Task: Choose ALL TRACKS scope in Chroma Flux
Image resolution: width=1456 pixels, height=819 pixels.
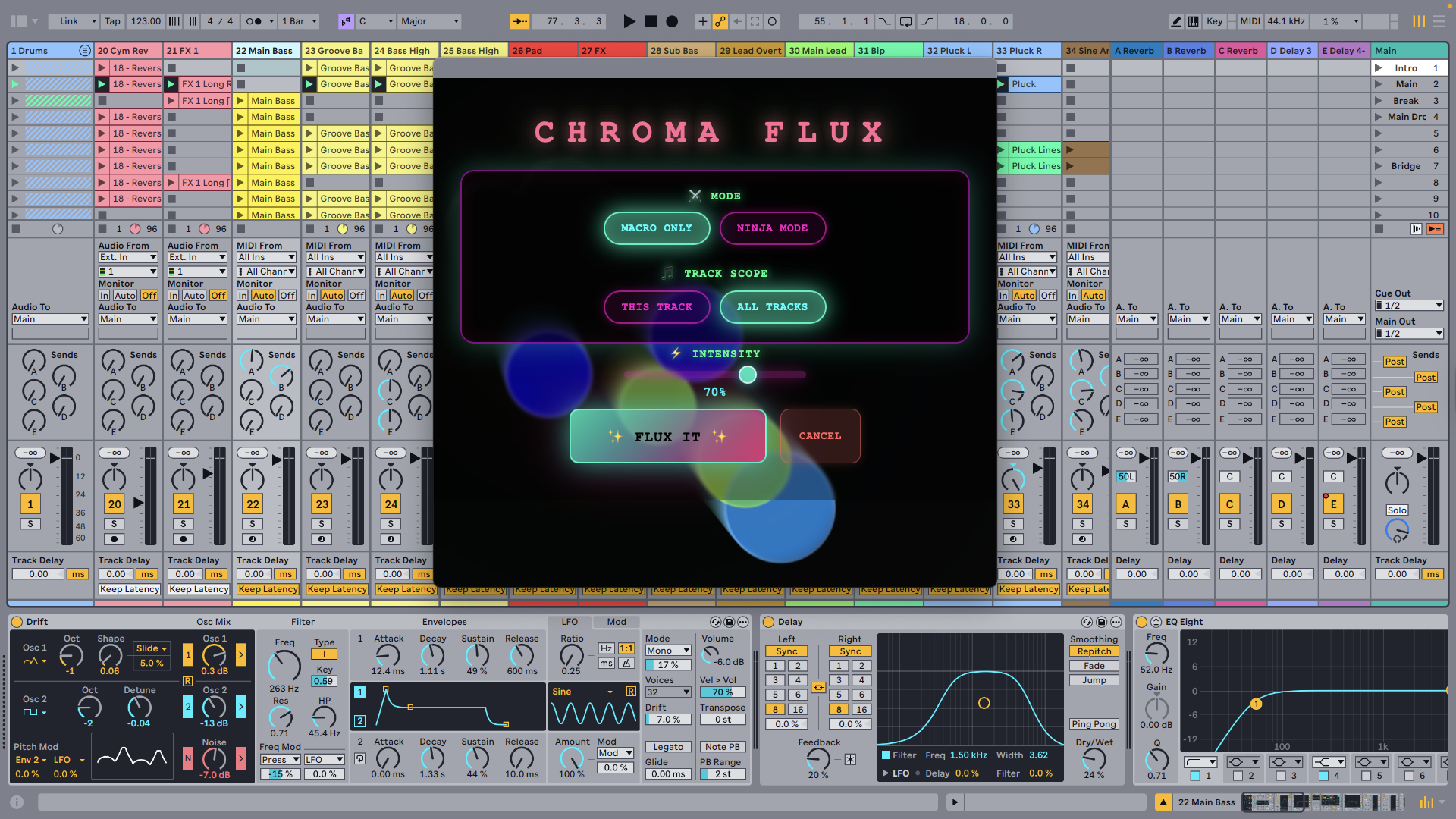Action: point(773,307)
